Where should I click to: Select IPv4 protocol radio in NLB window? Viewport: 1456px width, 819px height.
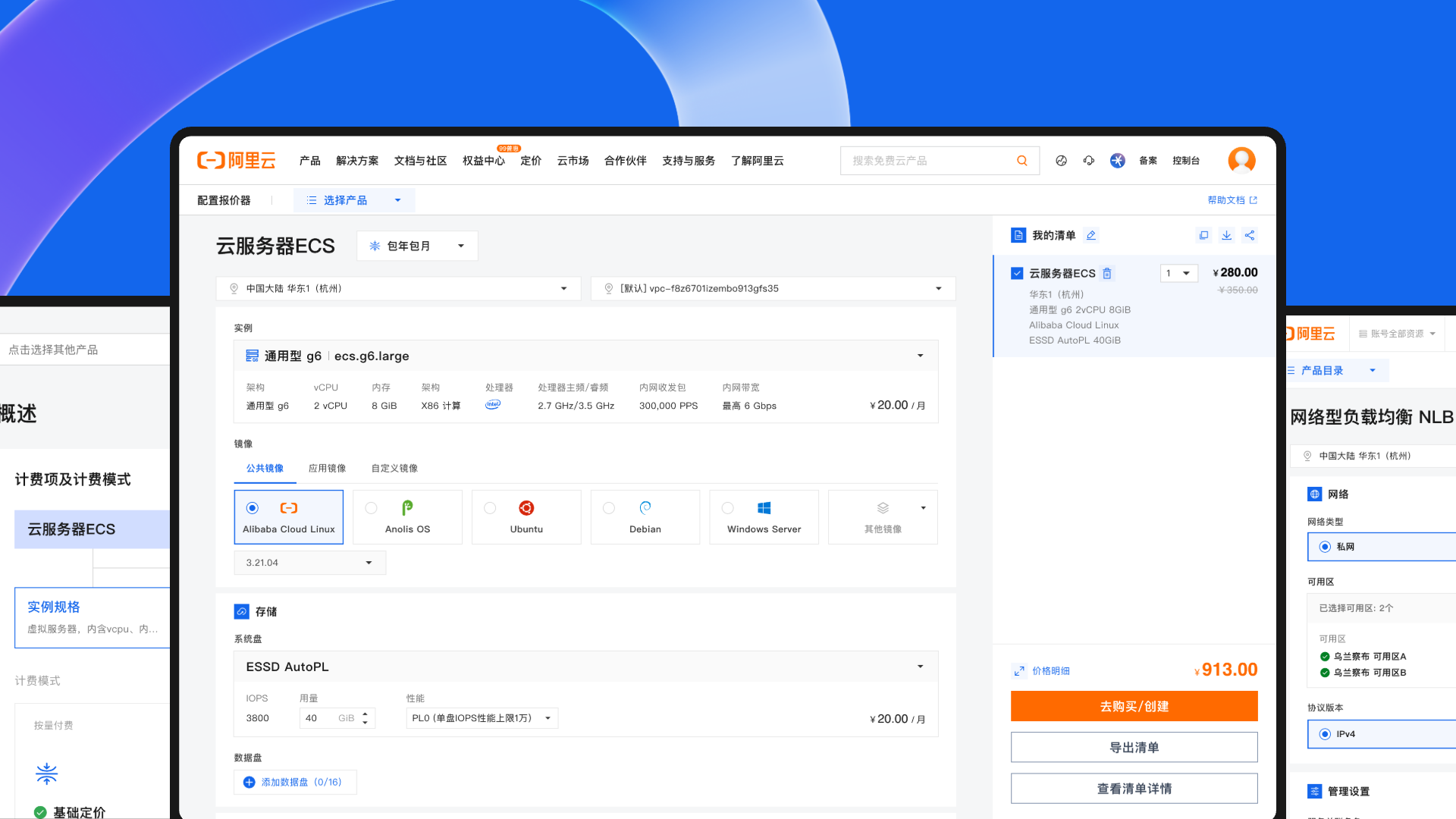click(x=1325, y=734)
